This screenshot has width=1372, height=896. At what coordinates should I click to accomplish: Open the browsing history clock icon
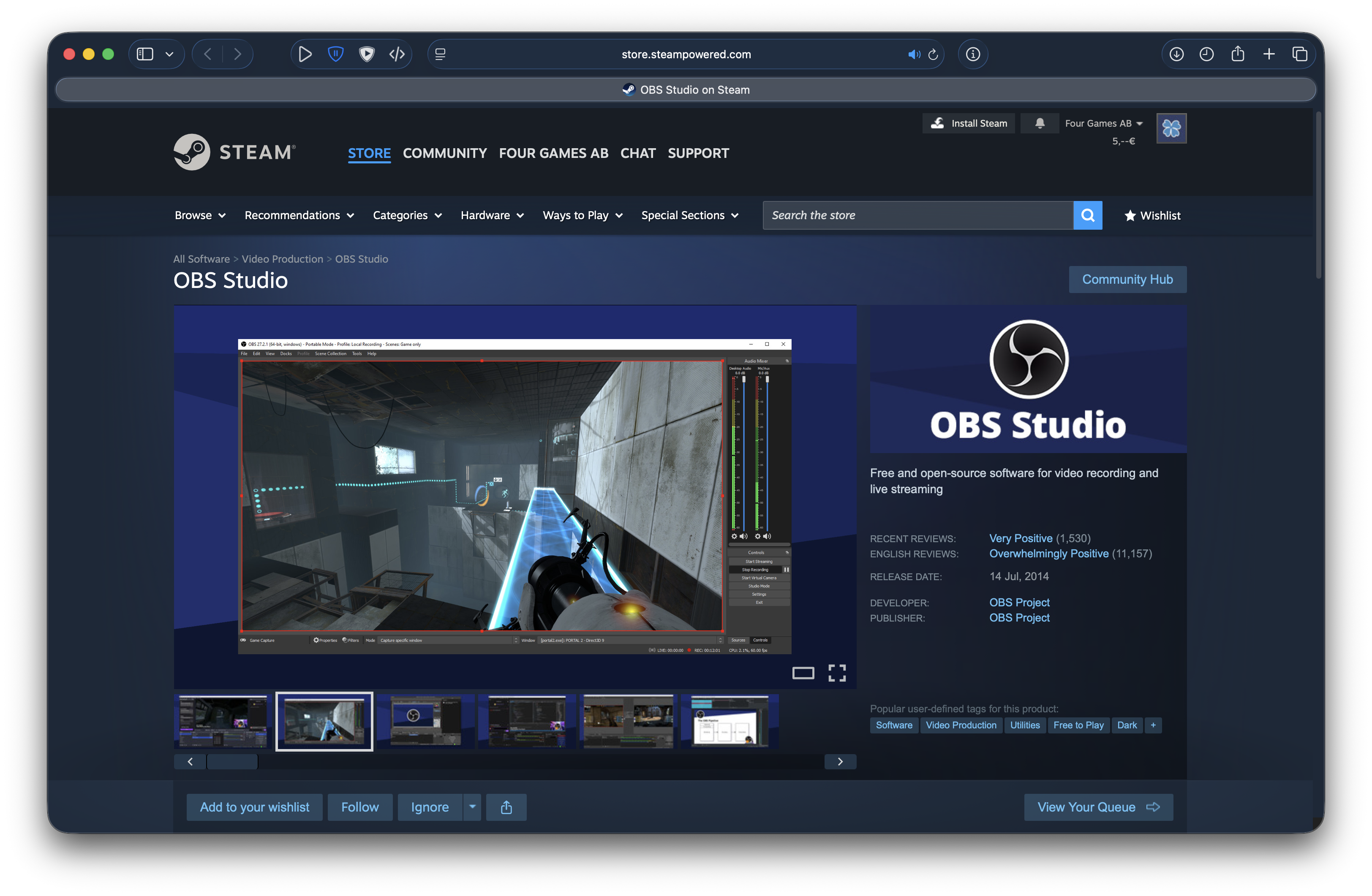1206,54
